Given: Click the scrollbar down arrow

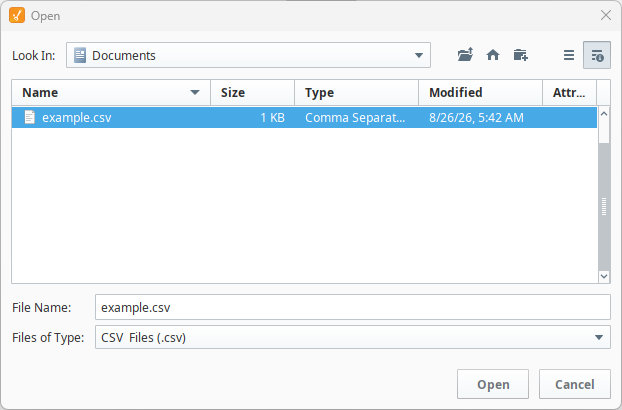Looking at the screenshot, I should click(x=604, y=276).
